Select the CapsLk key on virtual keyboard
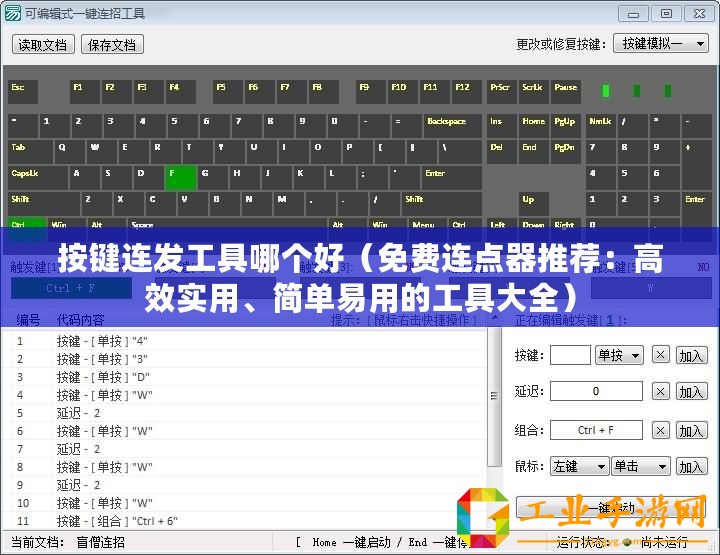This screenshot has width=720, height=555. pyautogui.click(x=38, y=178)
